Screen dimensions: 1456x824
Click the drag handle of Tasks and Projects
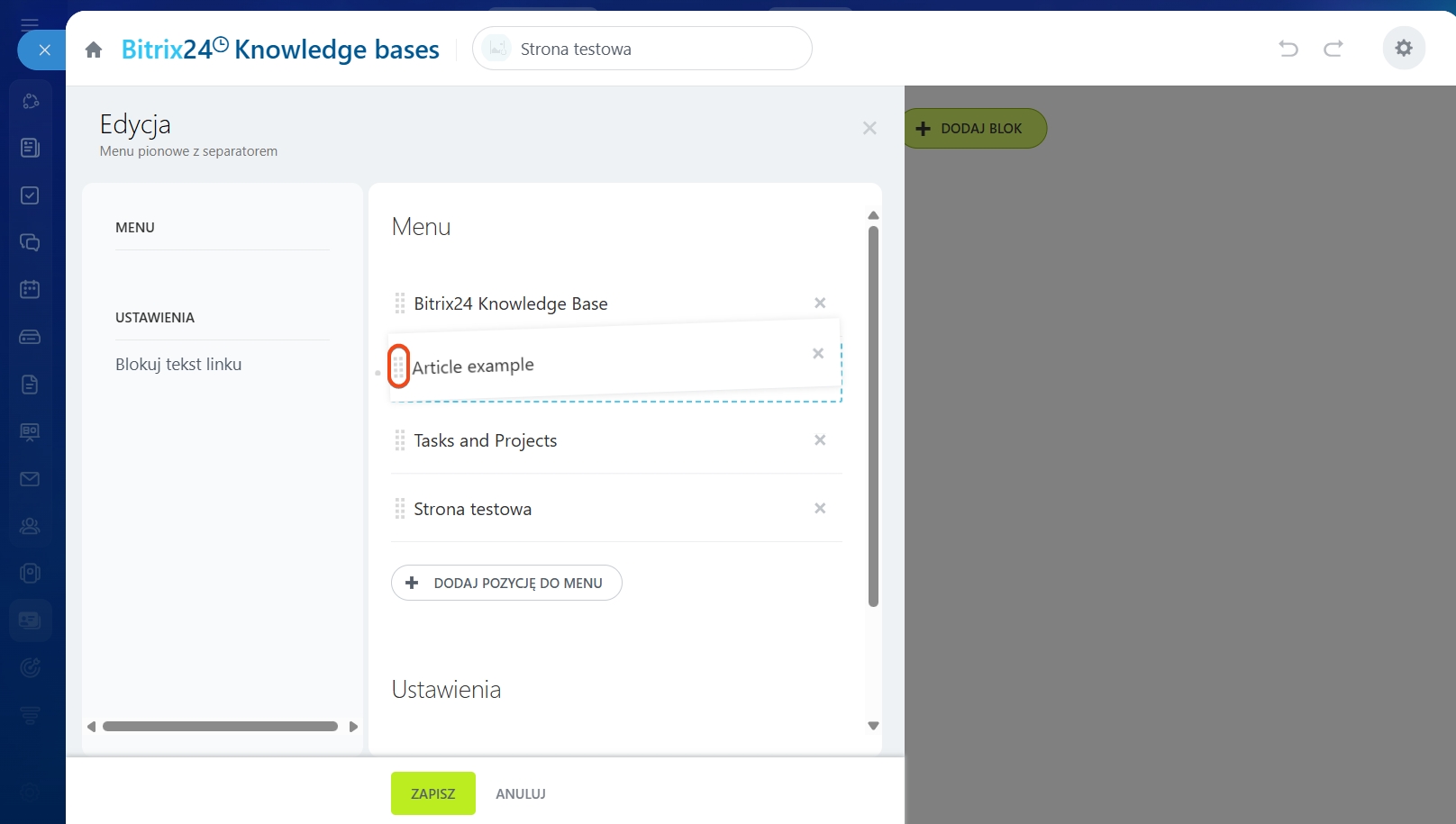[x=400, y=440]
